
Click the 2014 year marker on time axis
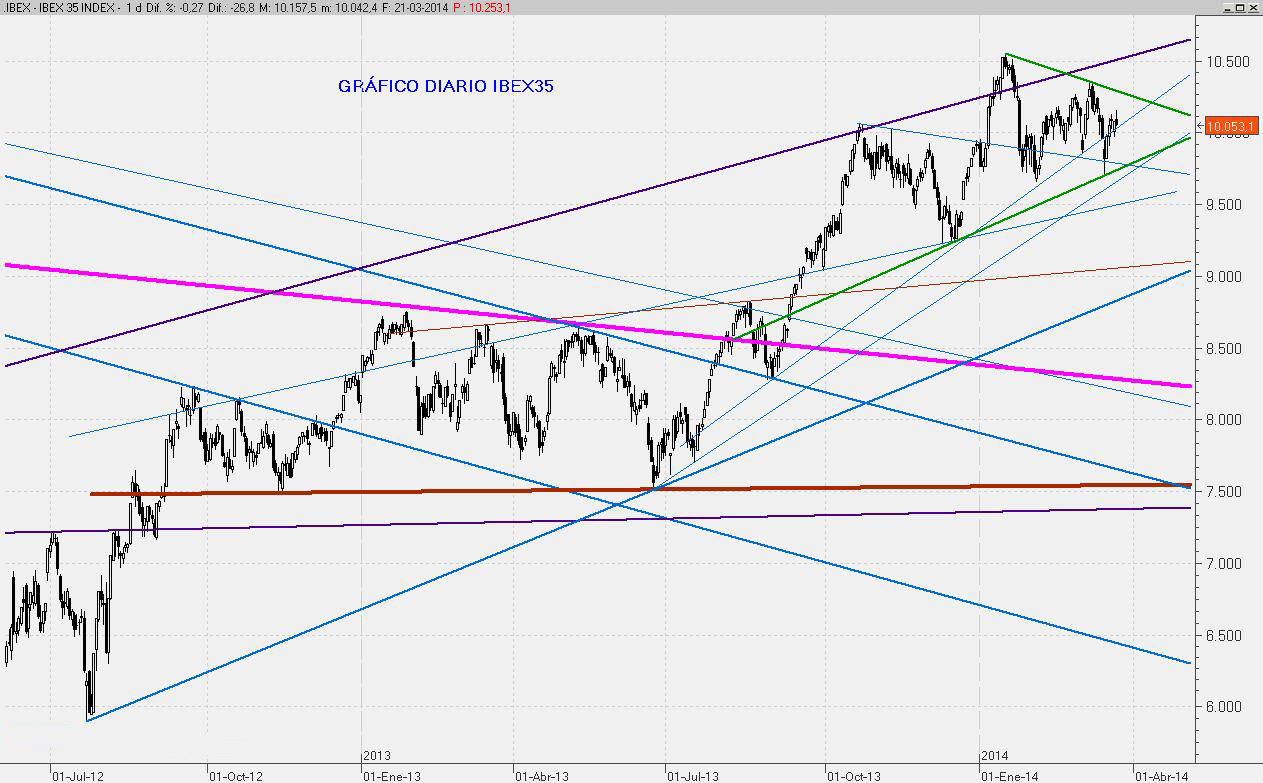(x=993, y=756)
